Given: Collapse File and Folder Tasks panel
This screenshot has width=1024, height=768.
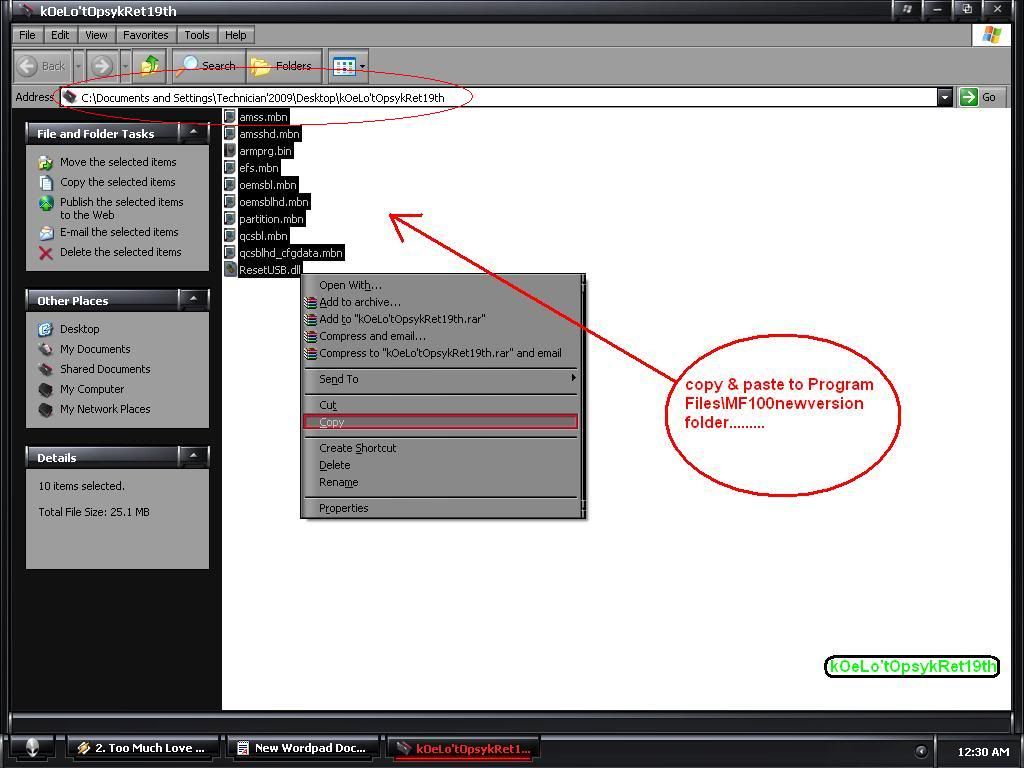Looking at the screenshot, I should [193, 133].
